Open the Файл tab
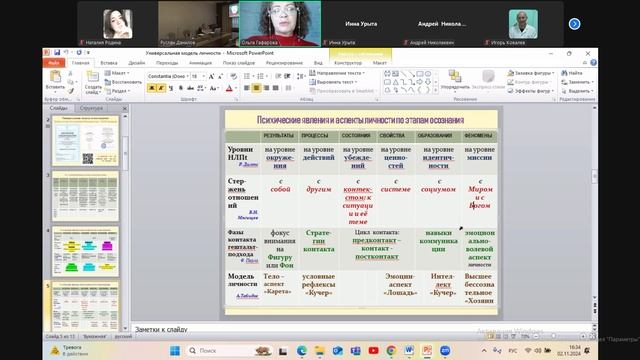The height and width of the screenshot is (360, 640). tap(53, 63)
